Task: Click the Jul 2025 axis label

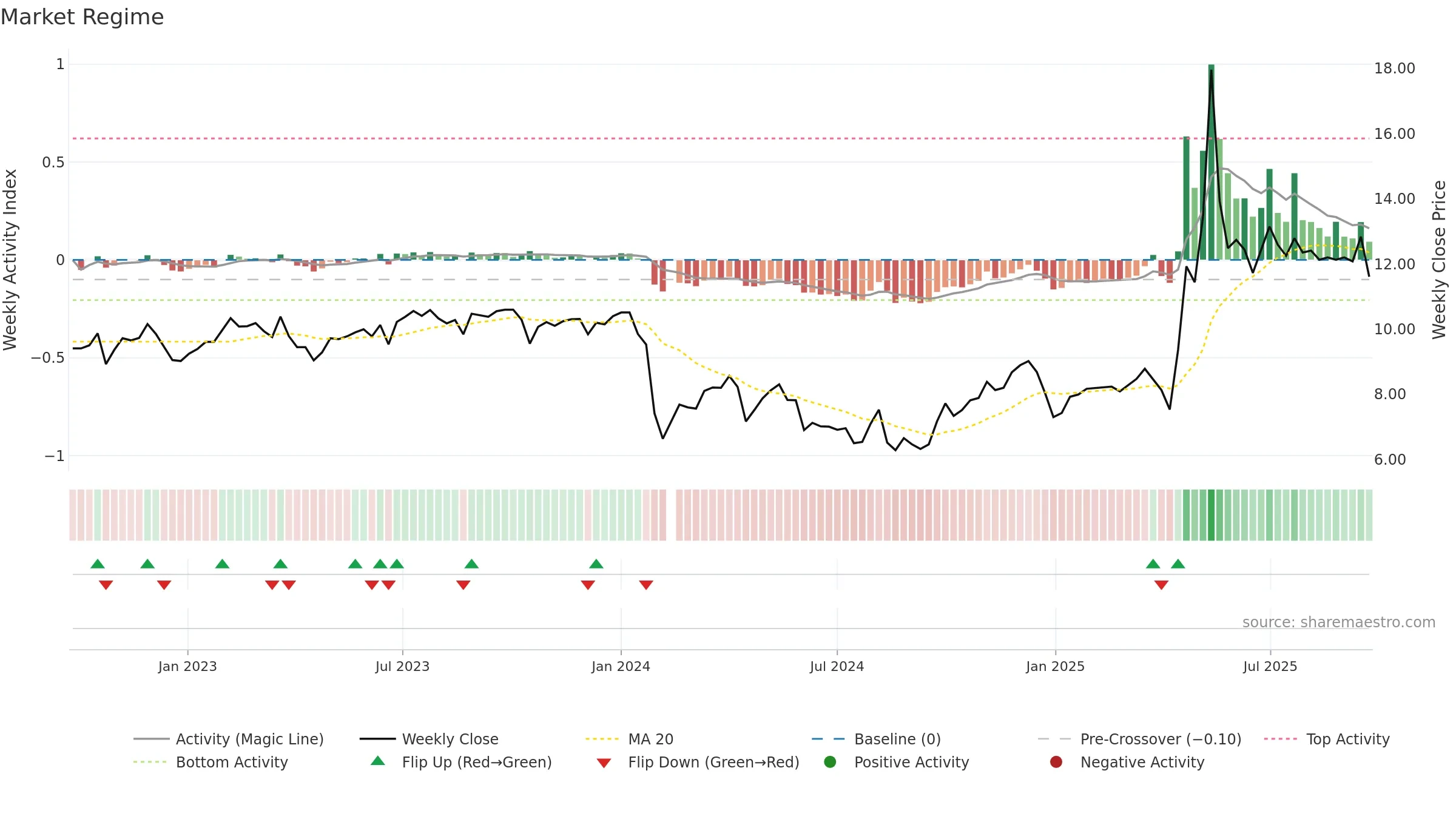Action: point(1270,666)
